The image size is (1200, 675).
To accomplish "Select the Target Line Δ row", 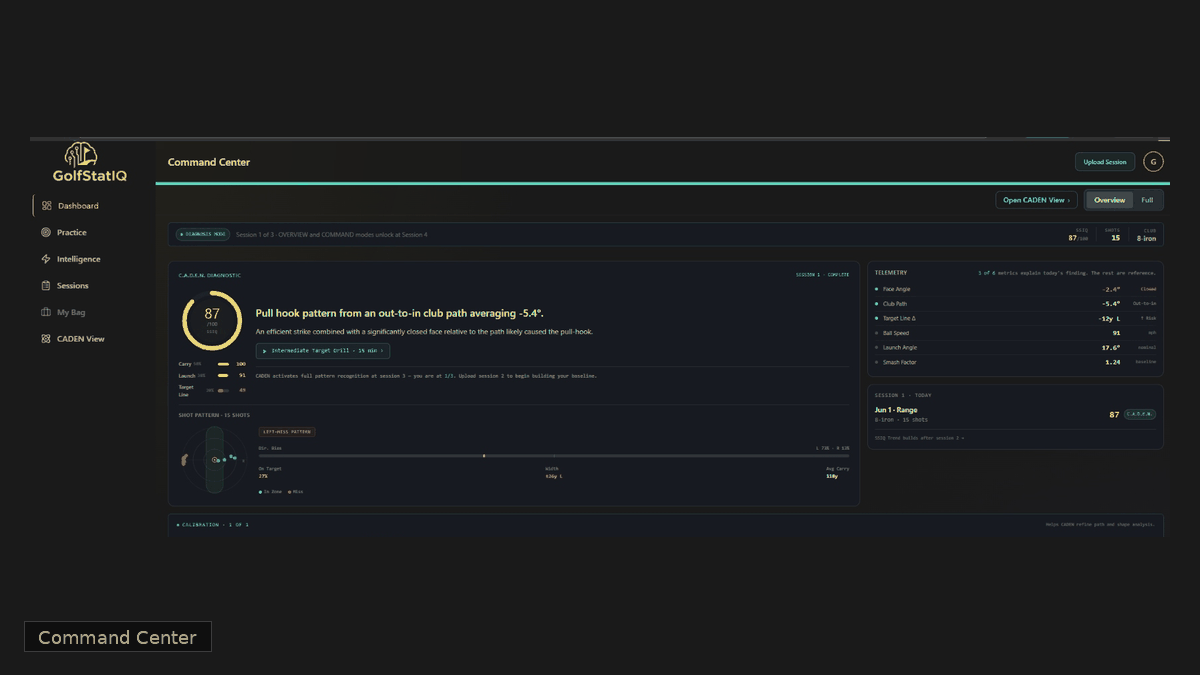I will [x=1016, y=318].
